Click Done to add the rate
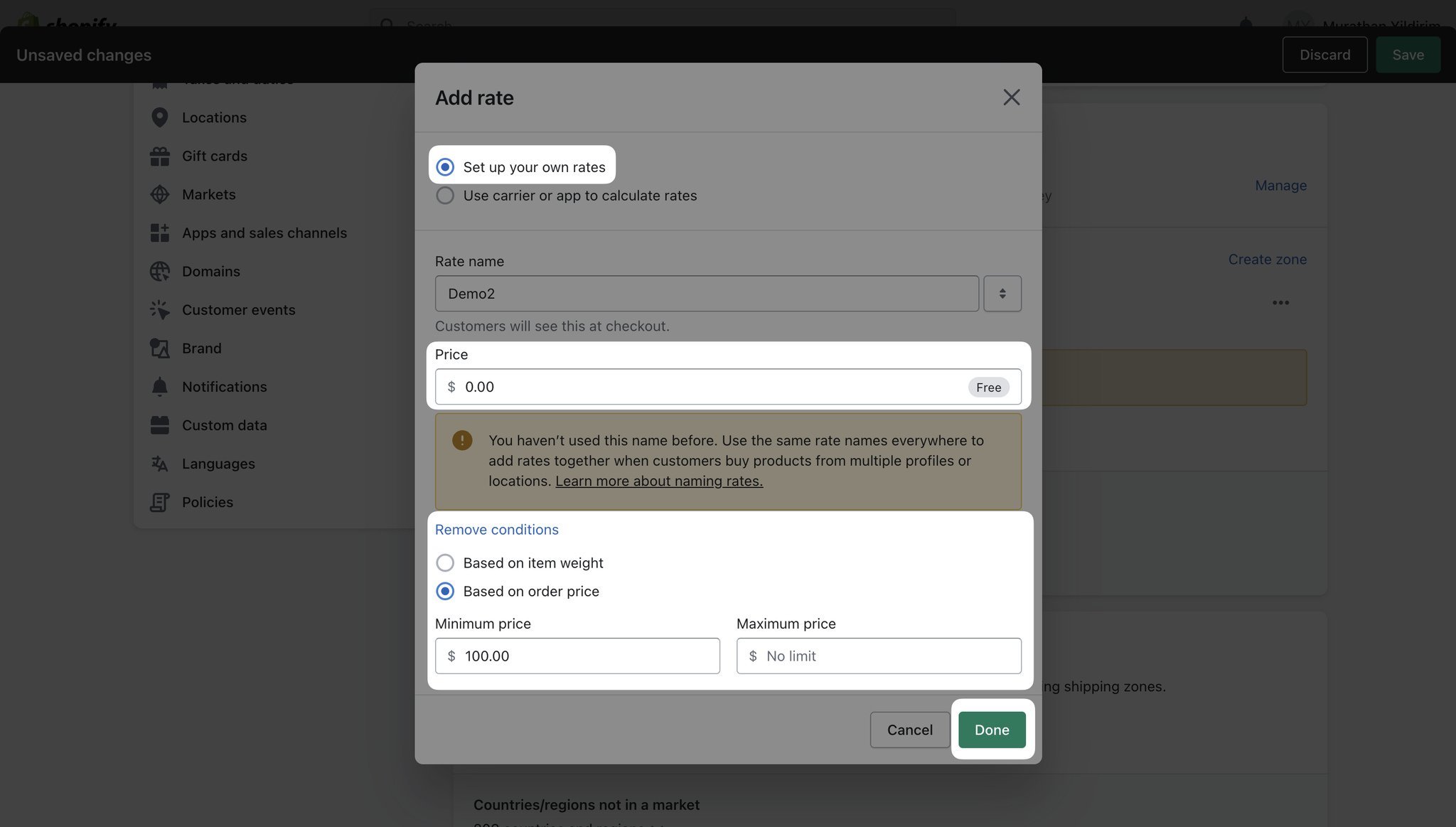 tap(992, 730)
